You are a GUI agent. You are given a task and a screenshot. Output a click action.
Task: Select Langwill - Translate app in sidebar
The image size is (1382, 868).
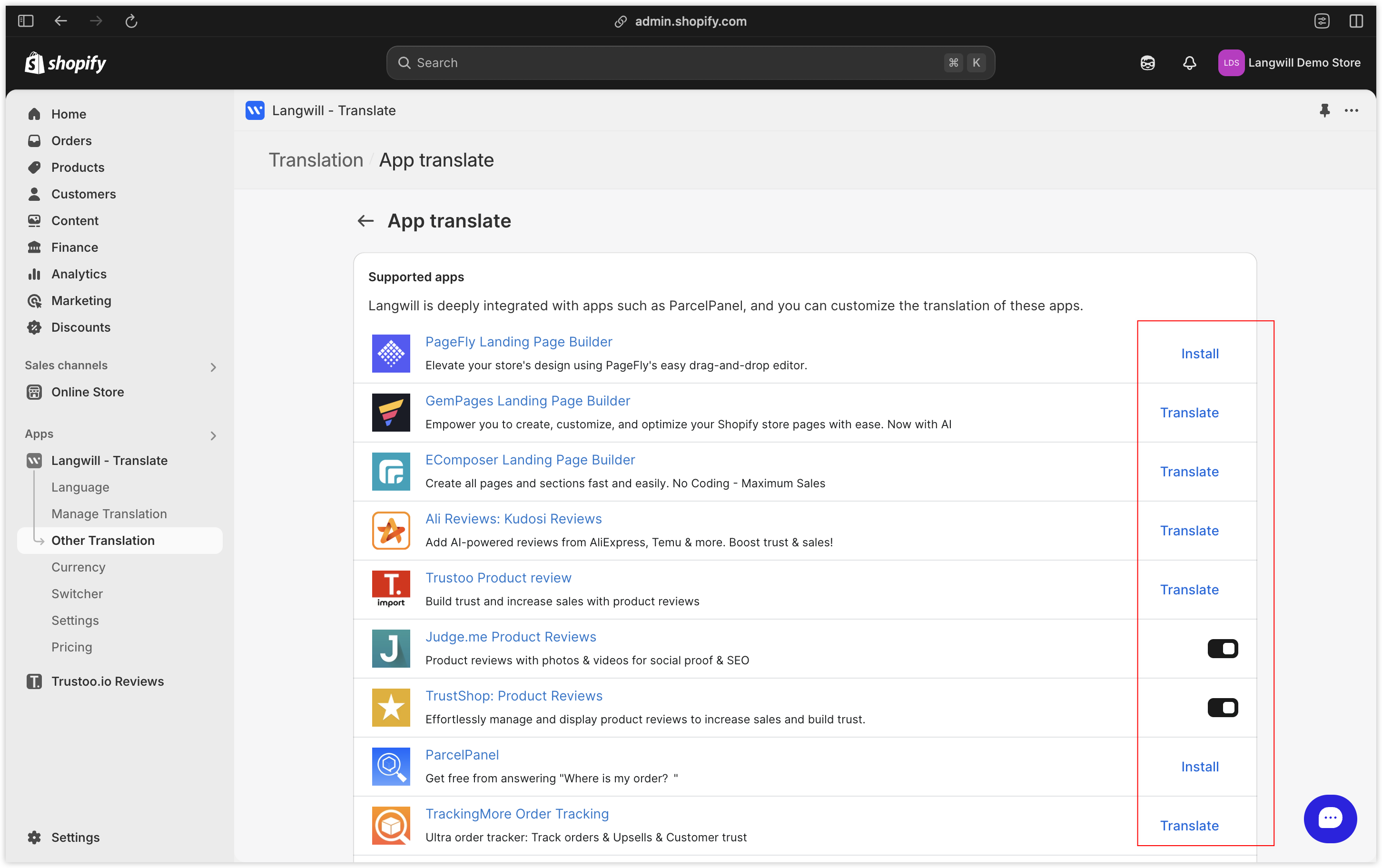(120, 460)
